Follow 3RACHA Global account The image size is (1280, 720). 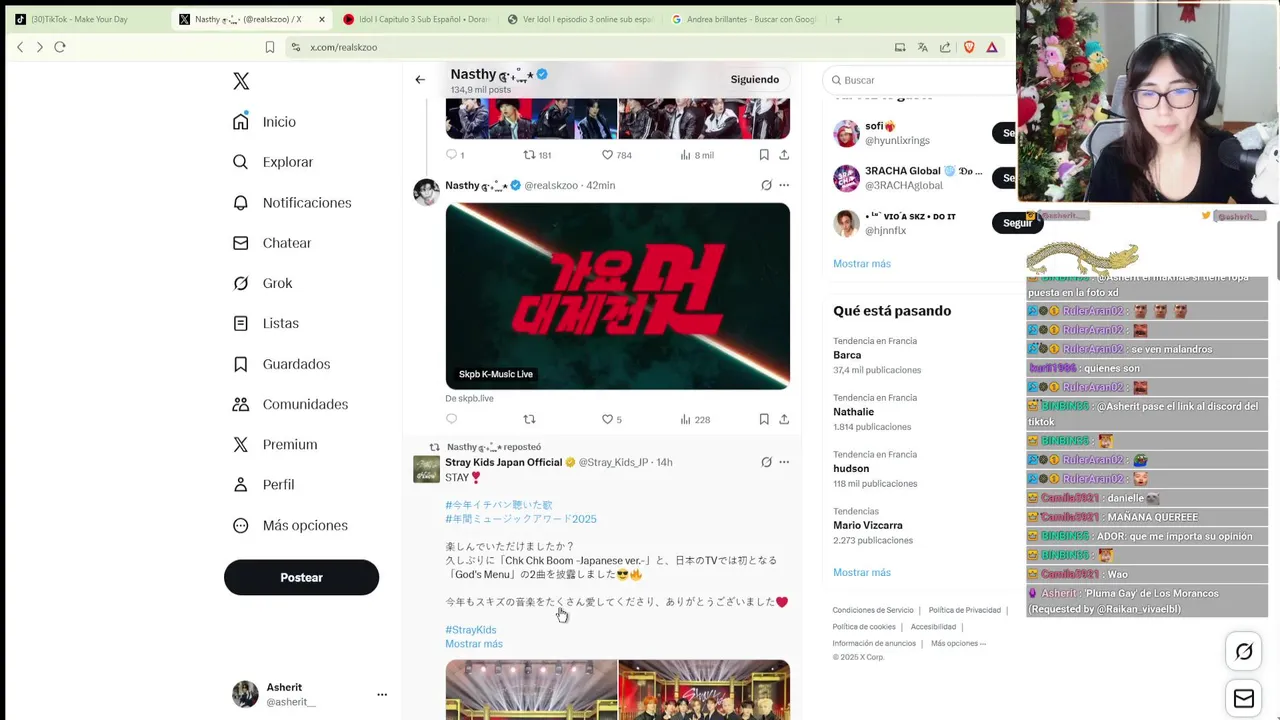[1004, 178]
